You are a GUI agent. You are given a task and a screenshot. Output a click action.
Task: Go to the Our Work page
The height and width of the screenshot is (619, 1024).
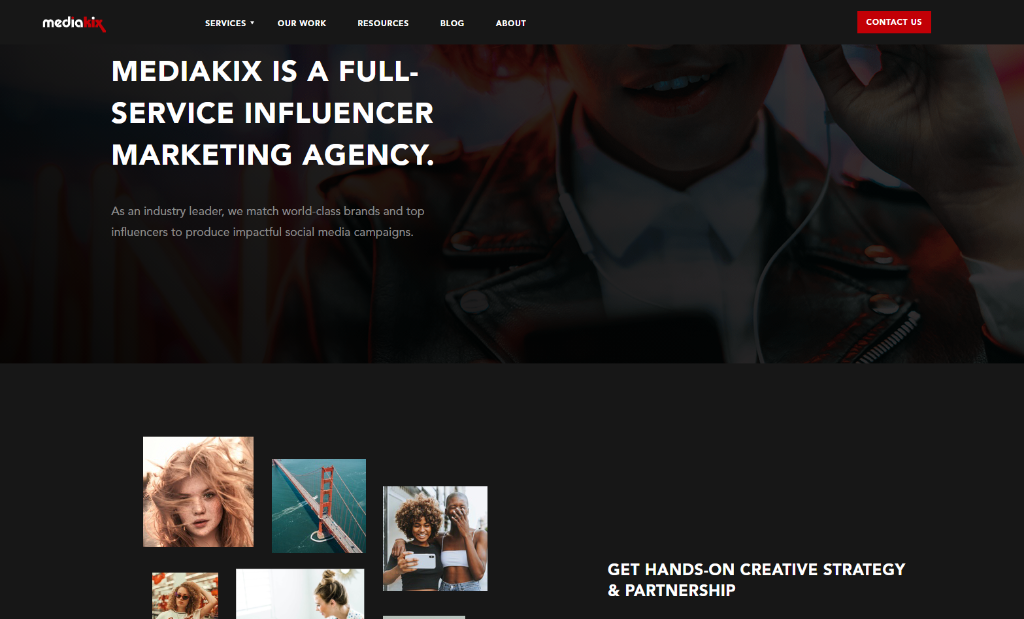click(302, 23)
